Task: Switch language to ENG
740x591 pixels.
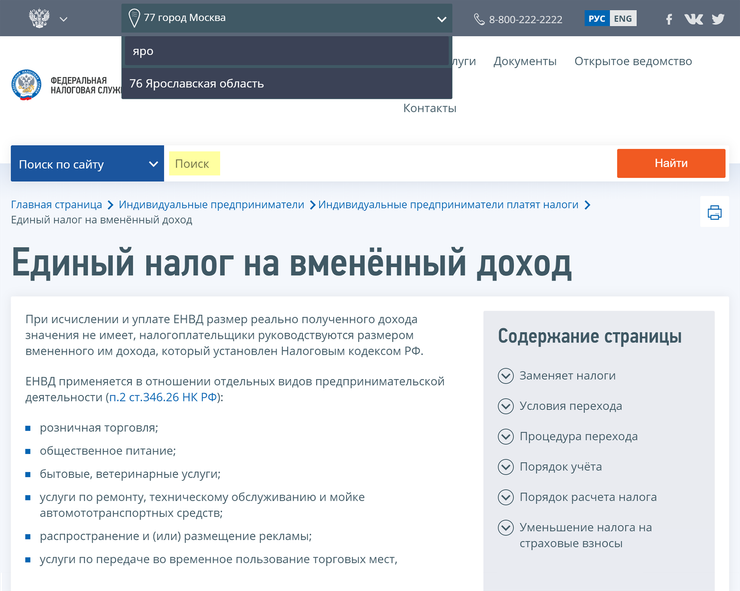Action: tap(623, 19)
